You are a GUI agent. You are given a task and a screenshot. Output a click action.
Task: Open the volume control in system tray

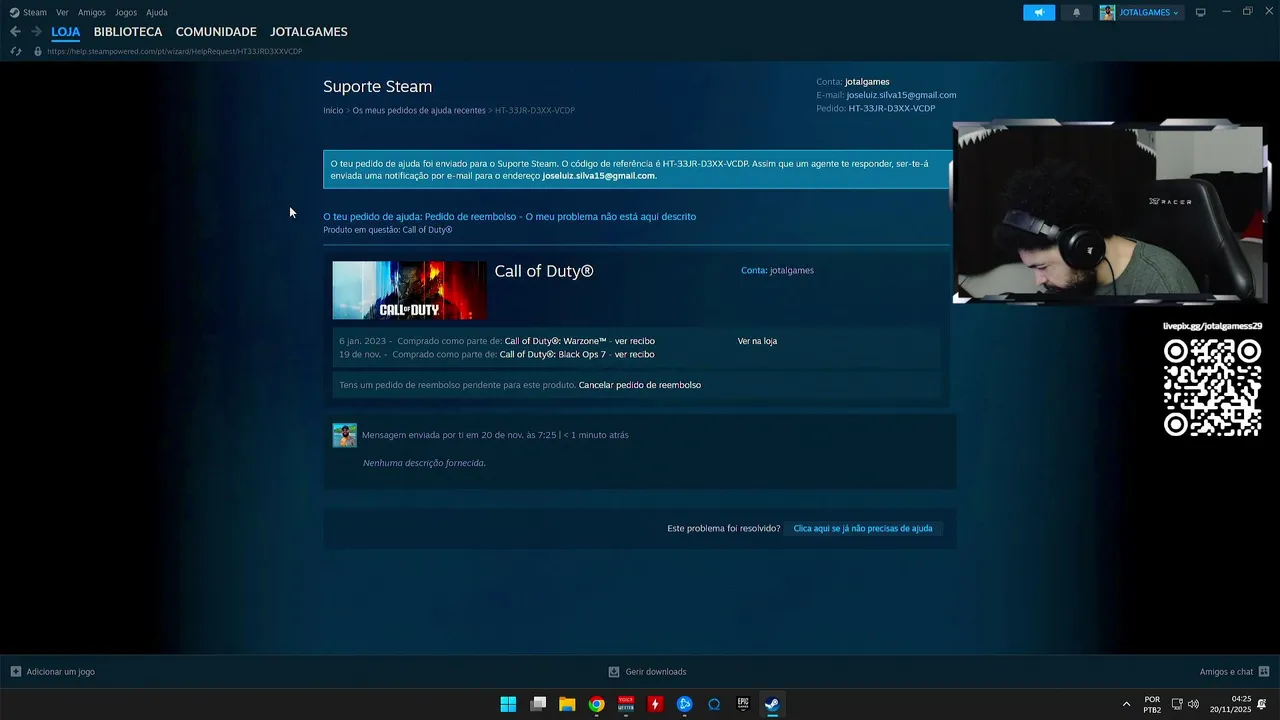coord(1193,704)
